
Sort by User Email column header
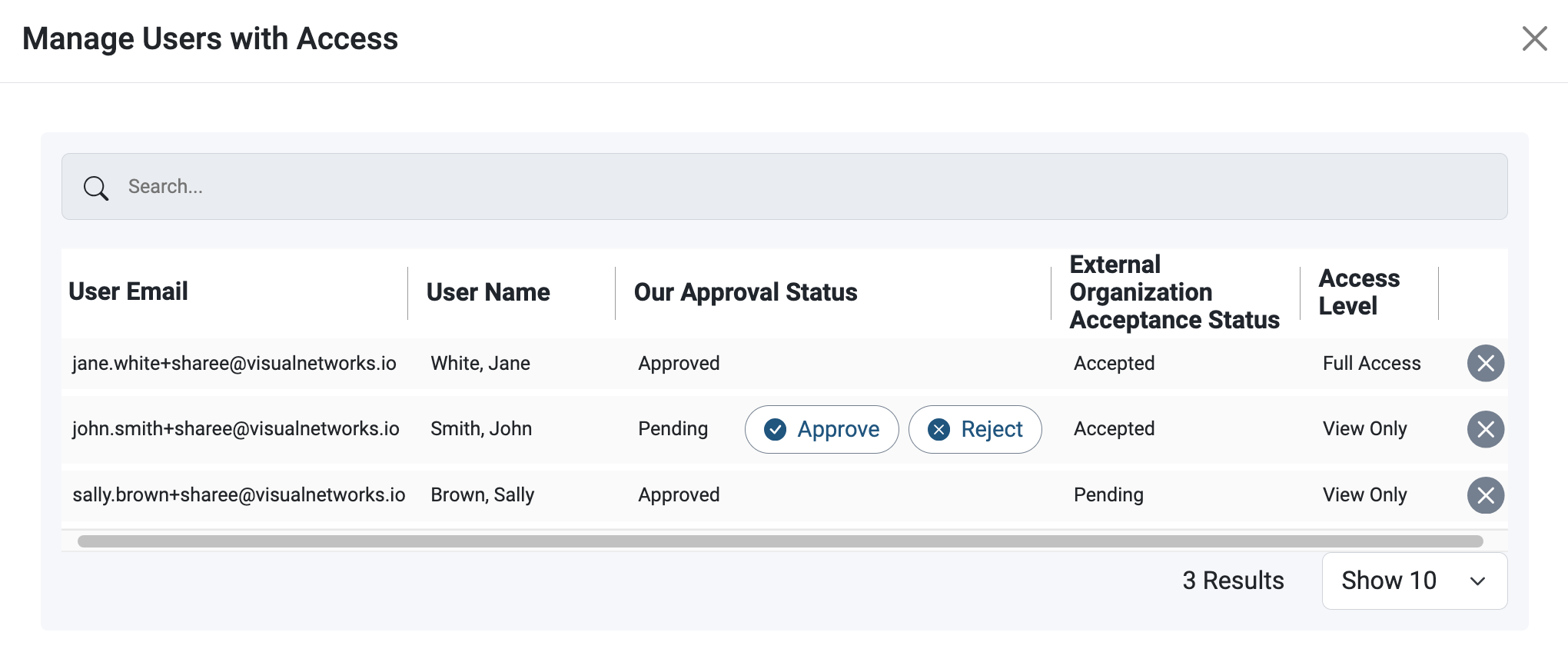pos(128,291)
